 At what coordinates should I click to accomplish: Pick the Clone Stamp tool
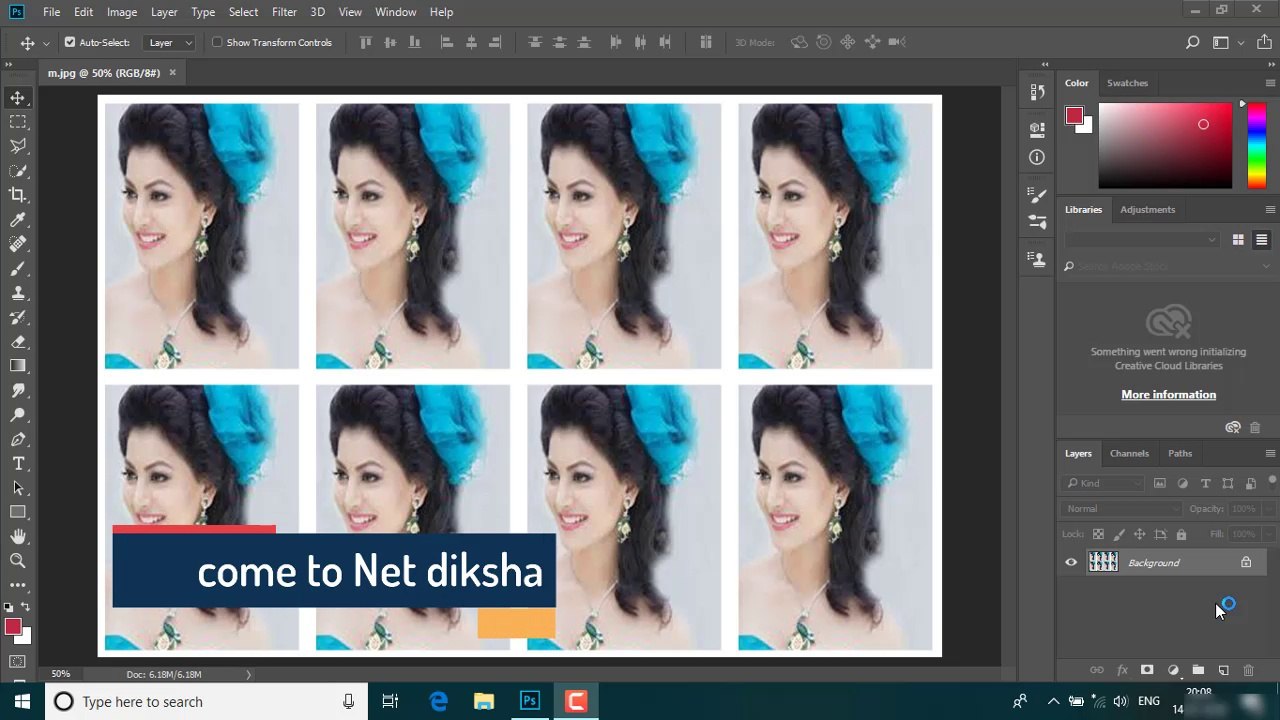tap(18, 293)
